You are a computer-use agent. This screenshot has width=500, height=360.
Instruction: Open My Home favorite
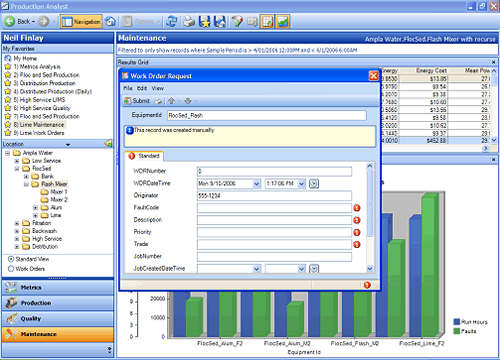point(25,58)
